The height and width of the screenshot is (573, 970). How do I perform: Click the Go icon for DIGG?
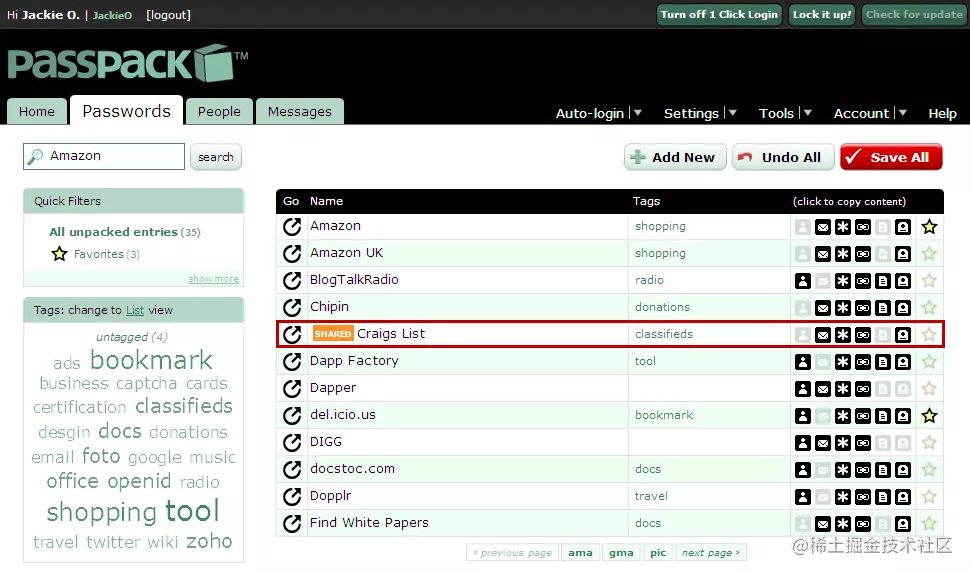click(292, 442)
